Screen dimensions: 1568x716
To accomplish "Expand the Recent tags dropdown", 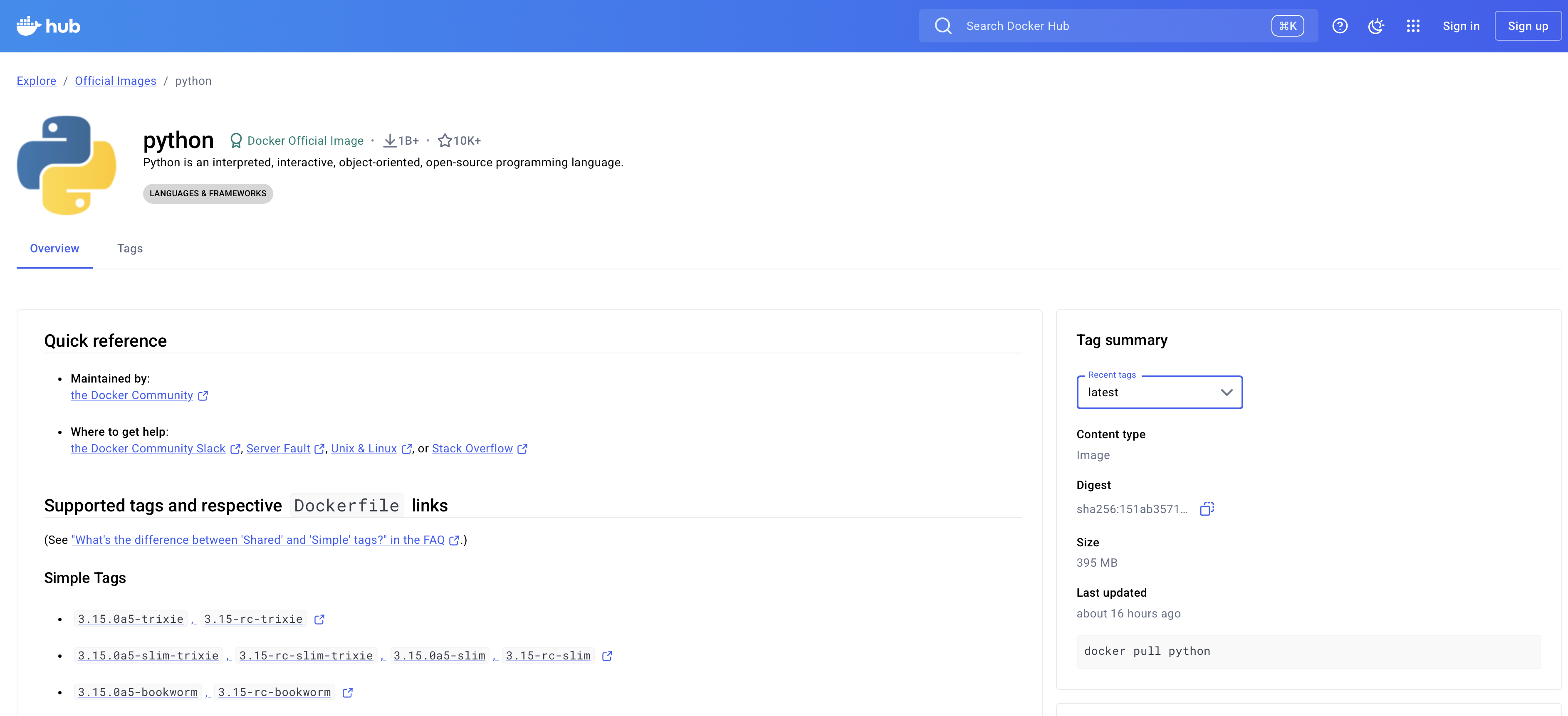I will pos(1160,393).
